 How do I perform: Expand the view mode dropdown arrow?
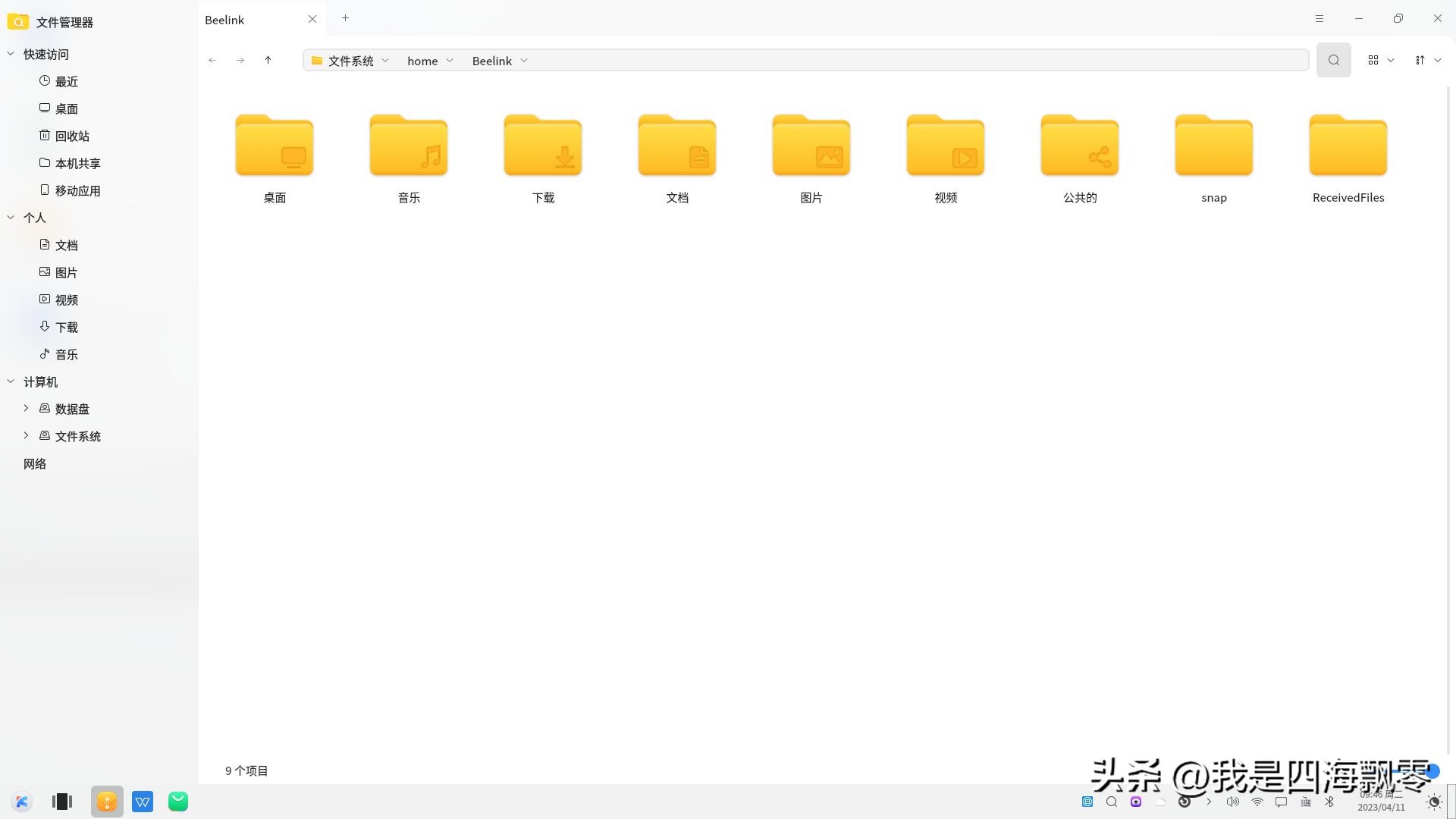[x=1392, y=60]
